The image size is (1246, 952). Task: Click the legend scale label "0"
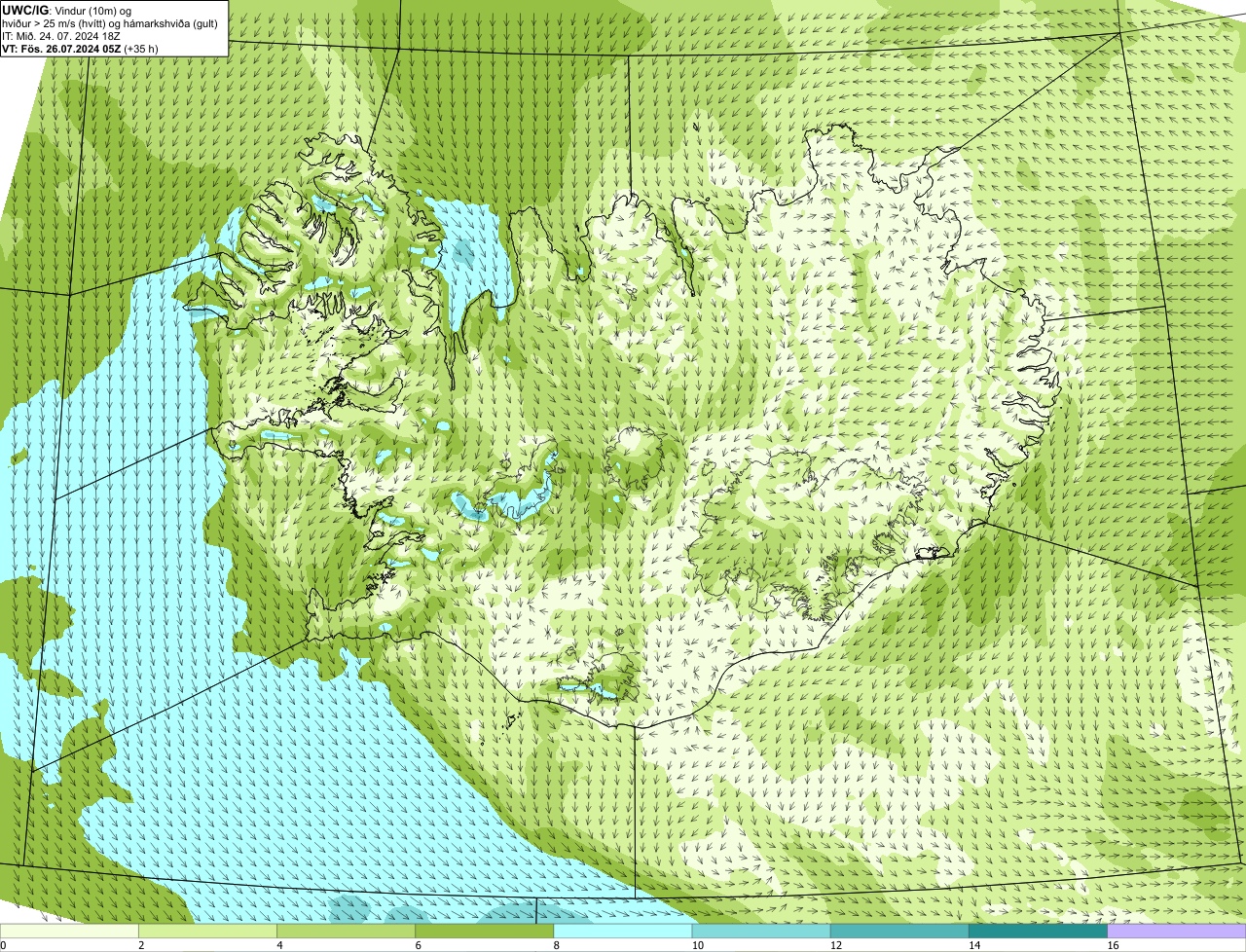[3, 945]
